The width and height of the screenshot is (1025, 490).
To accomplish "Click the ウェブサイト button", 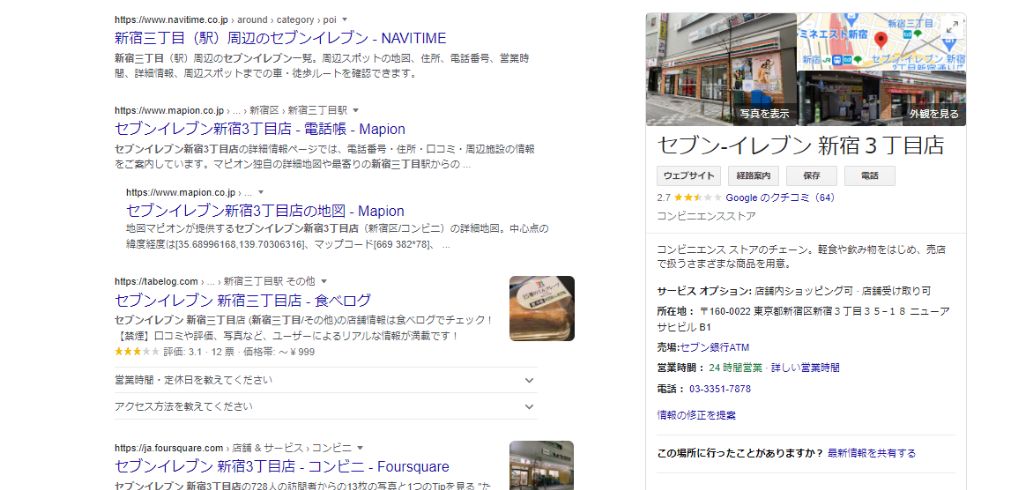I will 688,176.
